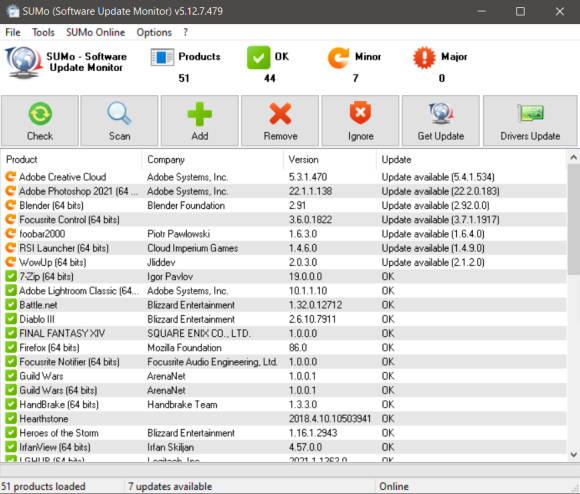The width and height of the screenshot is (580, 494).
Task: Open the Options menu
Action: [154, 33]
